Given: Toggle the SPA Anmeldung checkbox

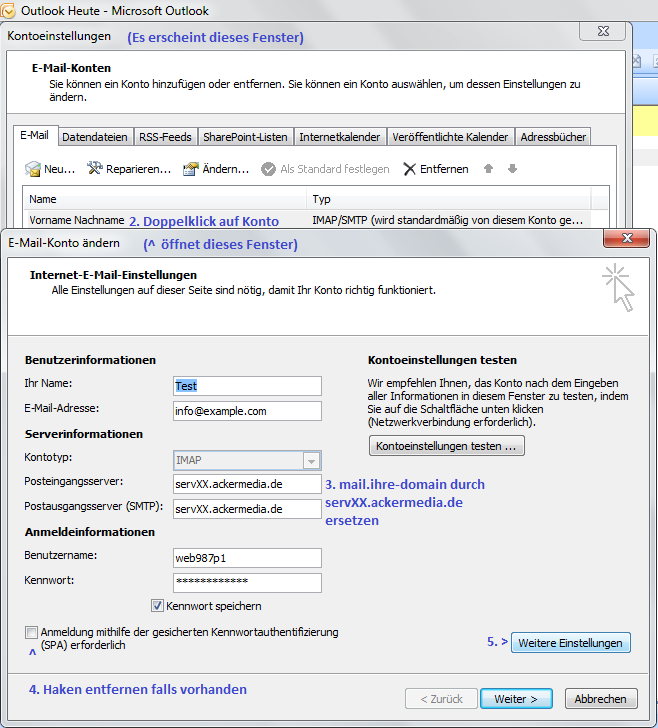Looking at the screenshot, I should [31, 632].
